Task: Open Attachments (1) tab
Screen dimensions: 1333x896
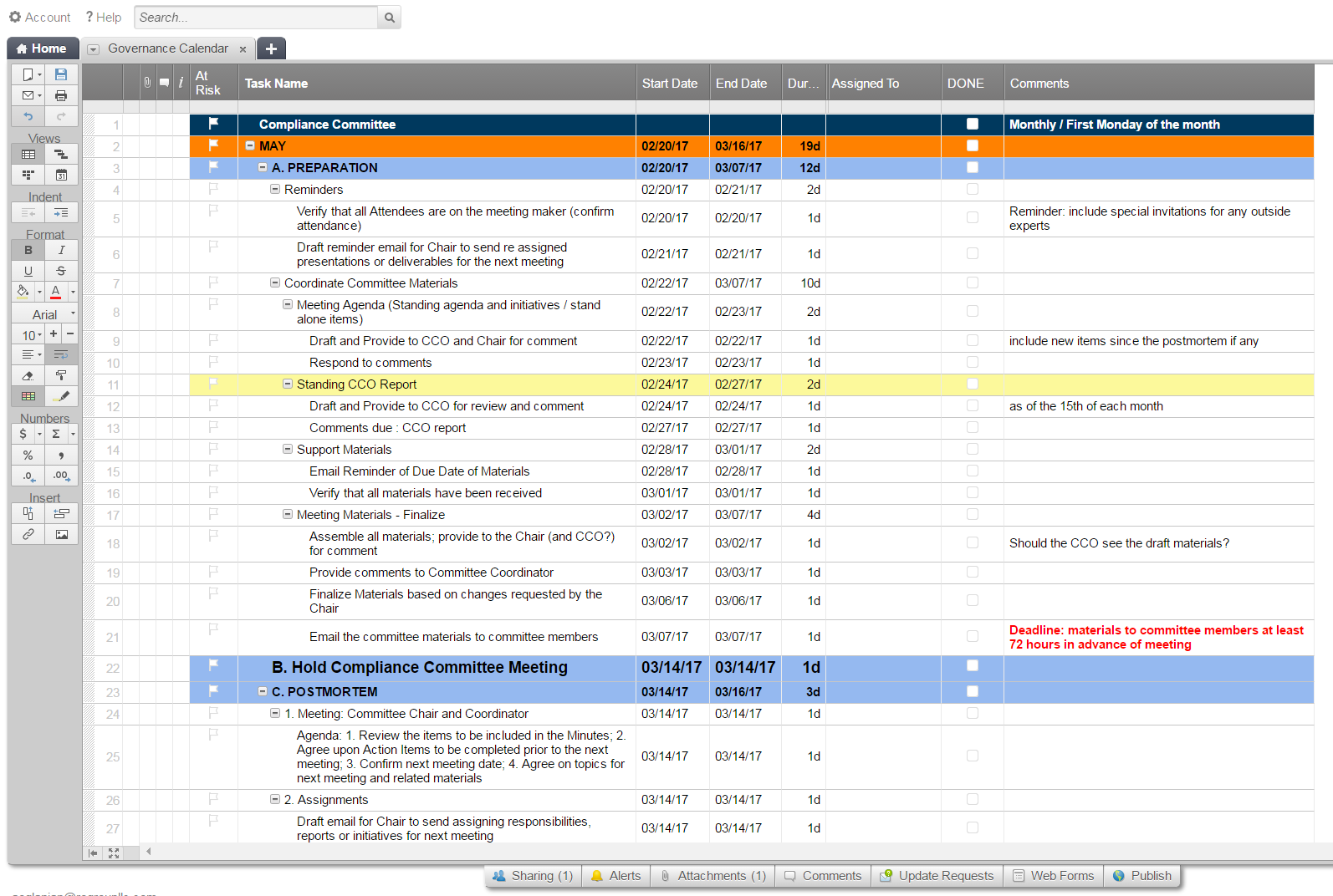Action: tap(713, 876)
